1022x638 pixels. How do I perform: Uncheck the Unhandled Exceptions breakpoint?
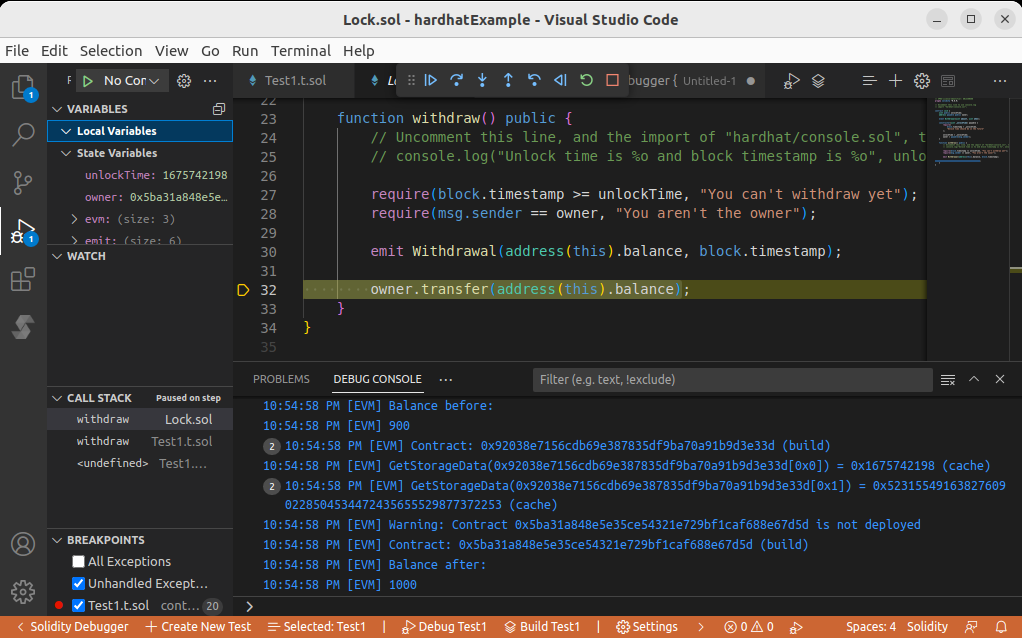pos(79,584)
